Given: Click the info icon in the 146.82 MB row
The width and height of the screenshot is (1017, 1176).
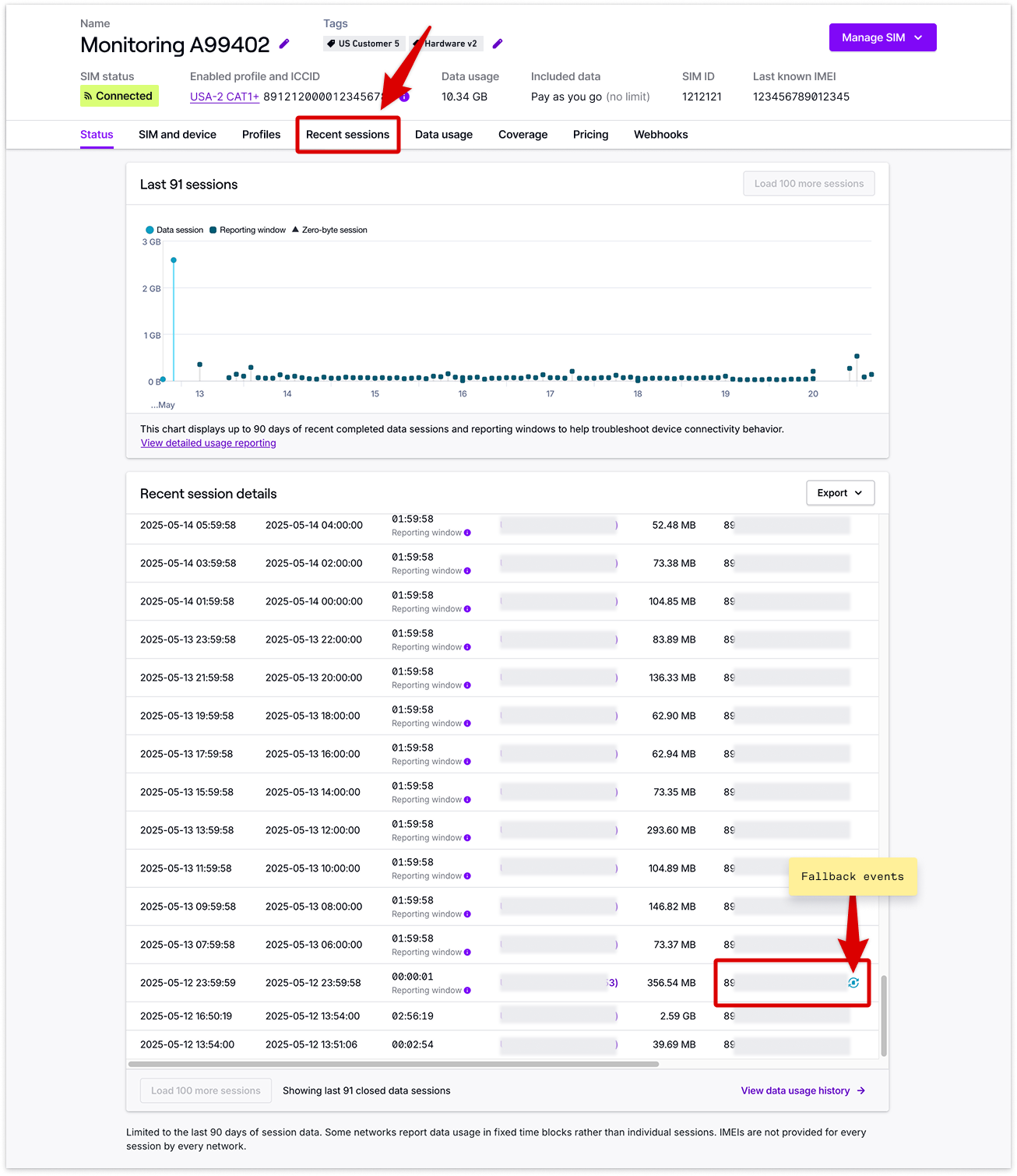Looking at the screenshot, I should click(467, 914).
